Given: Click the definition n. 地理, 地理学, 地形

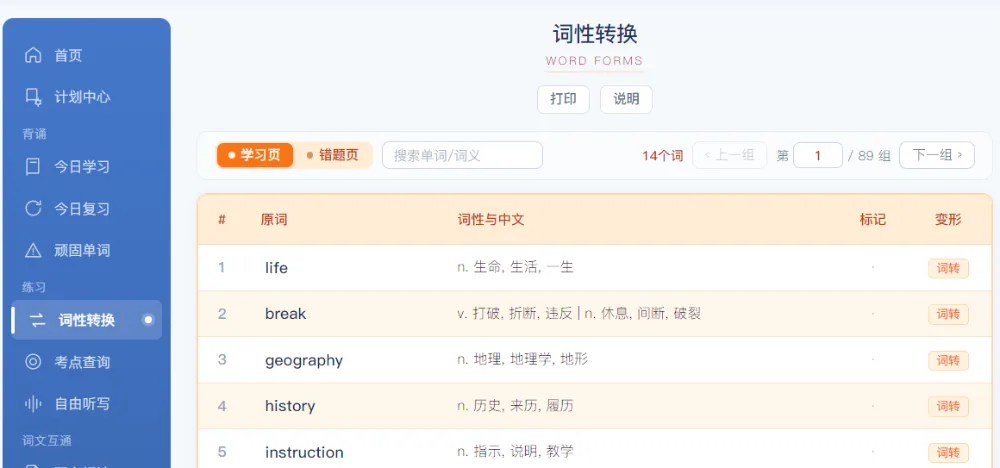Looking at the screenshot, I should click(x=522, y=359).
